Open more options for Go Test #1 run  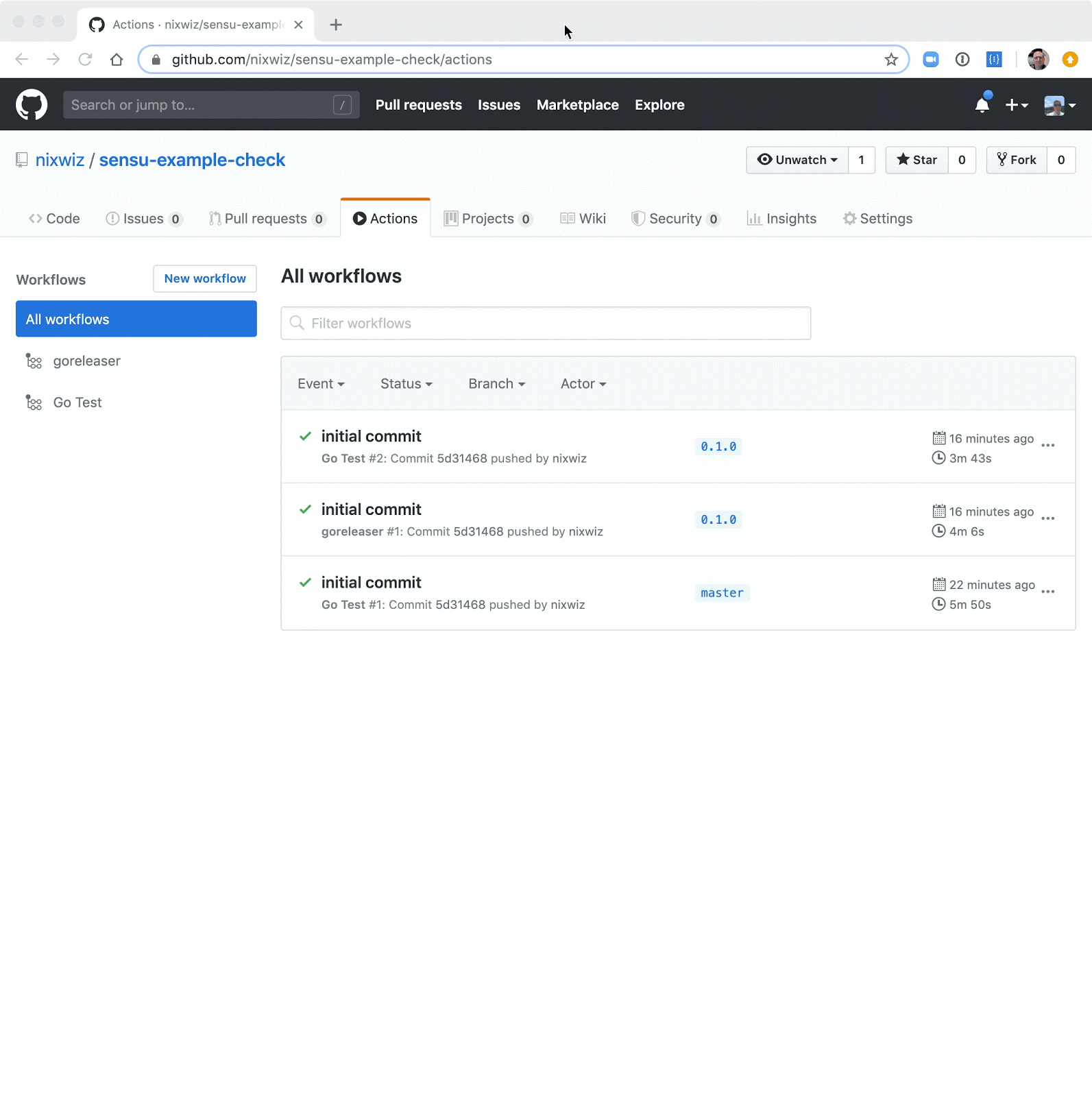coord(1047,592)
